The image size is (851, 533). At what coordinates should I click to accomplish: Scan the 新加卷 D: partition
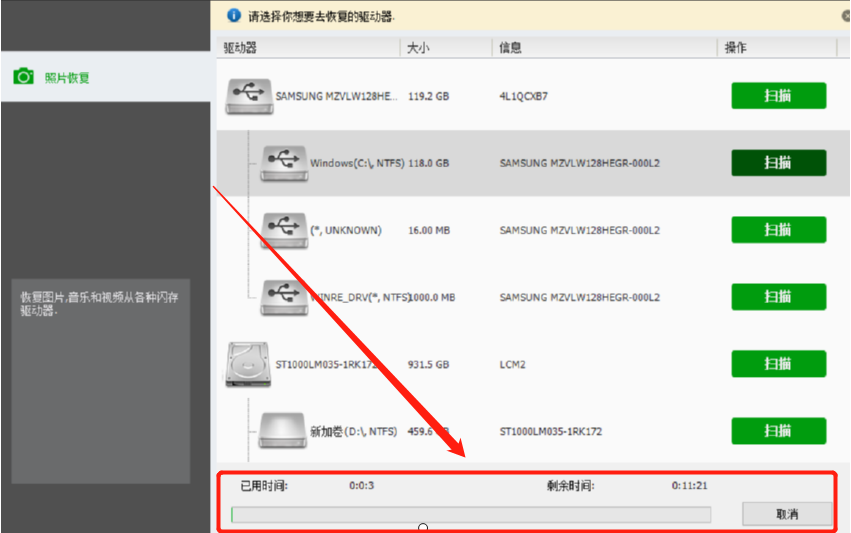tap(778, 431)
